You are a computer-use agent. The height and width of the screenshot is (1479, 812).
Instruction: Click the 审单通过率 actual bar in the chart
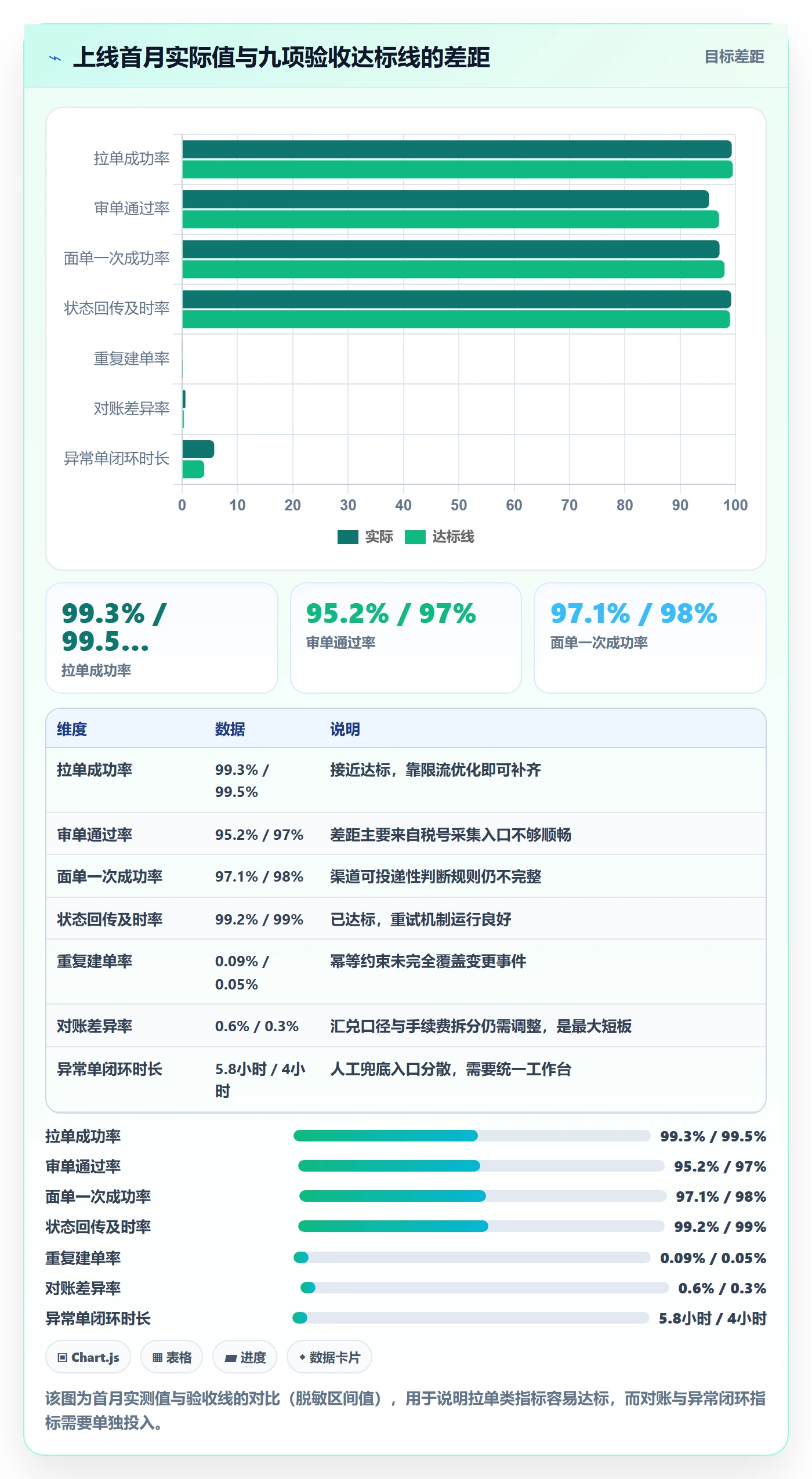click(x=445, y=199)
